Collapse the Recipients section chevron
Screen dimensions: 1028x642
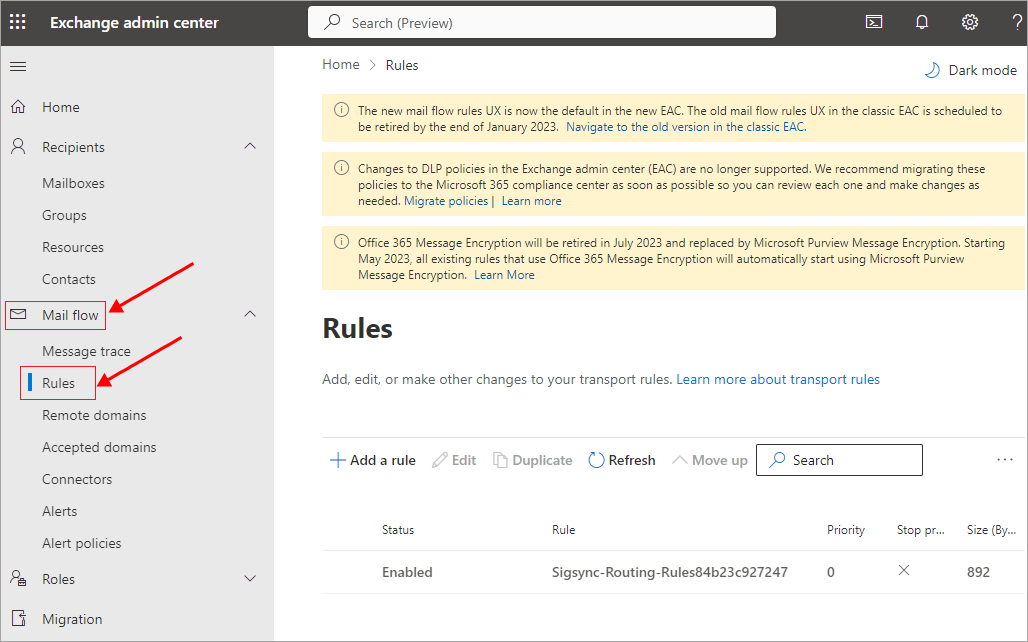(x=250, y=147)
